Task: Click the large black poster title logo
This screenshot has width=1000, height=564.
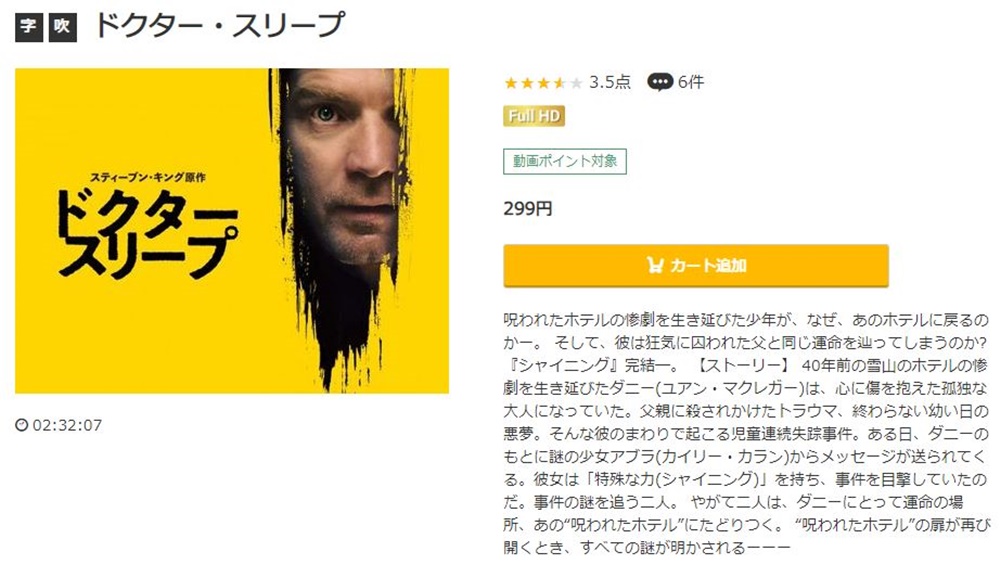Action: pyautogui.click(x=147, y=234)
